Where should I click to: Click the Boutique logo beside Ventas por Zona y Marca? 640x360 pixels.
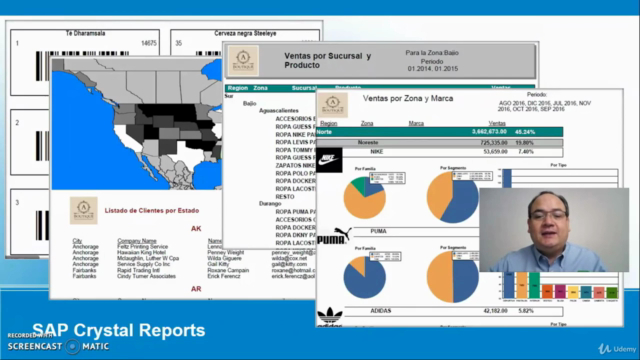(333, 105)
